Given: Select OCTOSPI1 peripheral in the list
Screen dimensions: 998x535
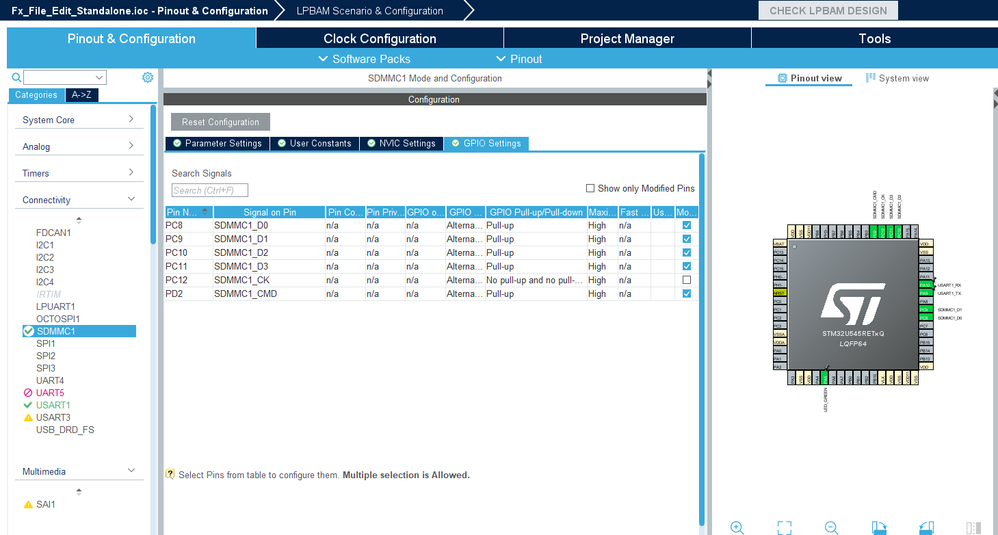Looking at the screenshot, I should pyautogui.click(x=58, y=319).
